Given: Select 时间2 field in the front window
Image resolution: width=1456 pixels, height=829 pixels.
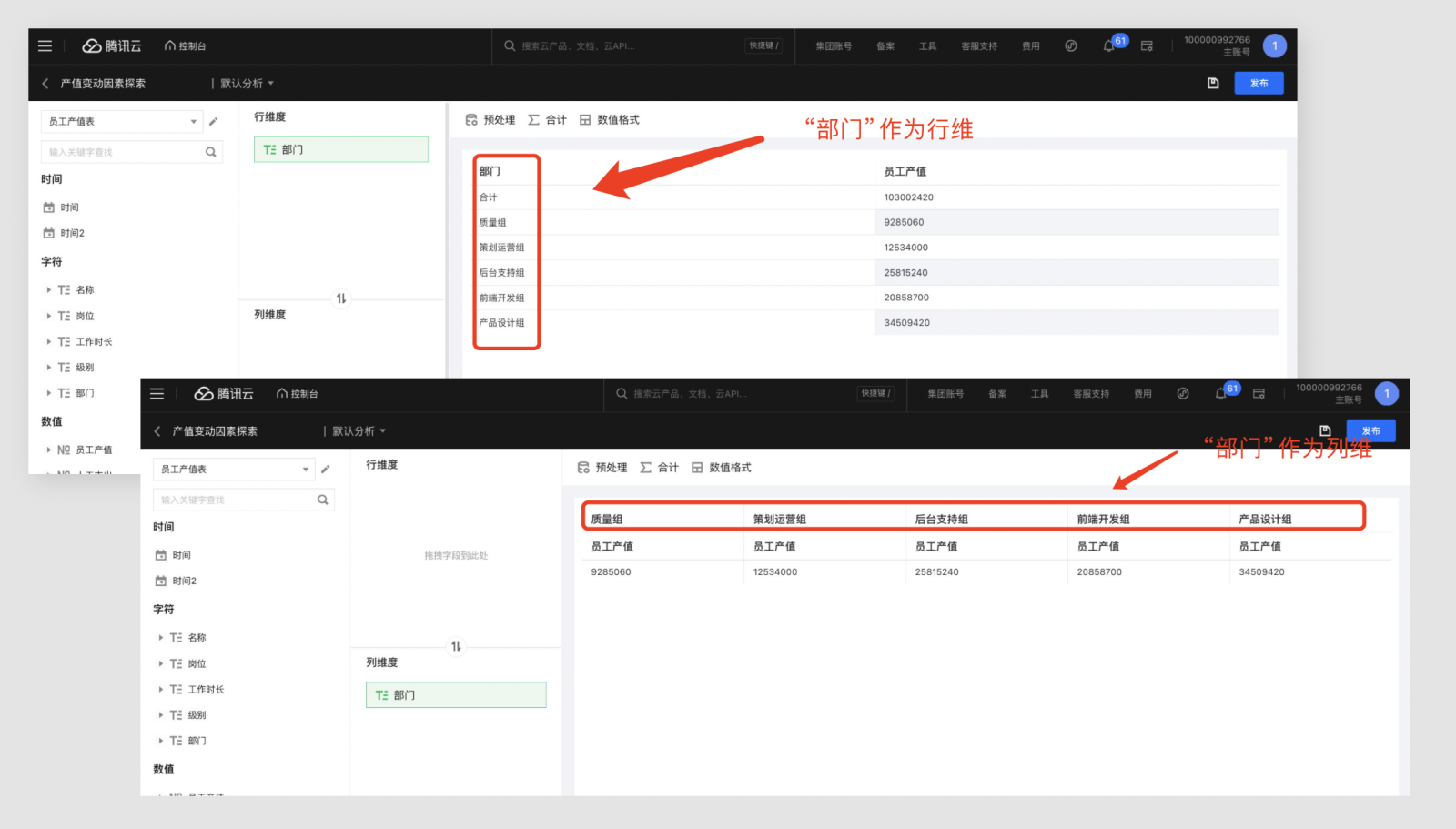Looking at the screenshot, I should pyautogui.click(x=176, y=581).
